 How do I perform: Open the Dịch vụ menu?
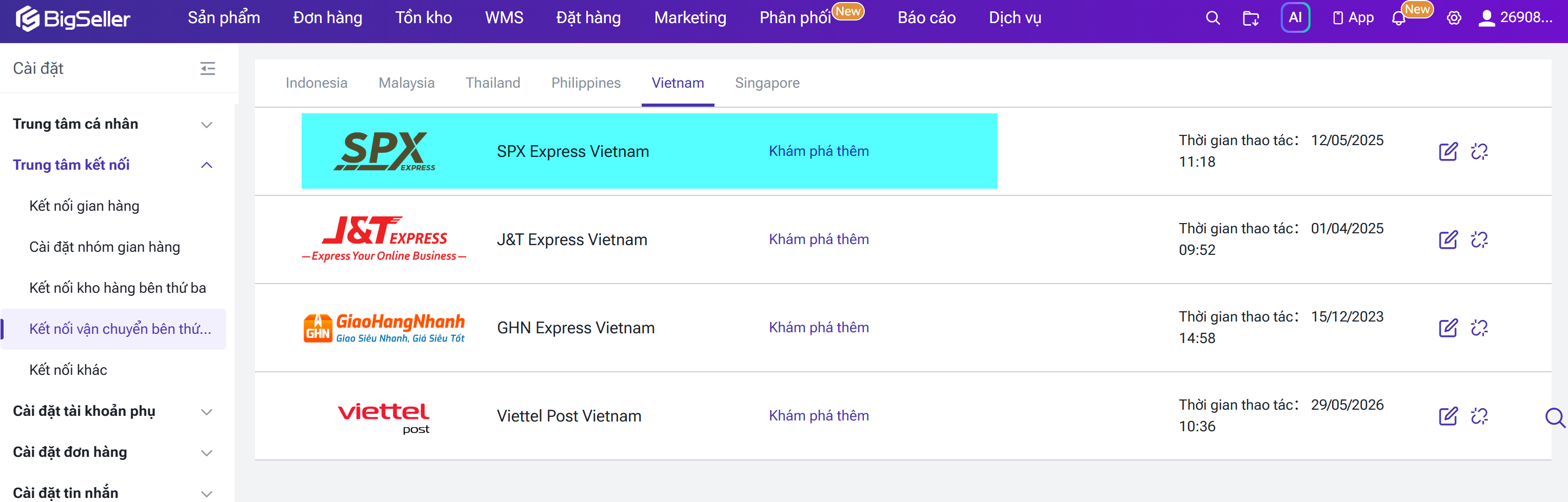(1015, 17)
